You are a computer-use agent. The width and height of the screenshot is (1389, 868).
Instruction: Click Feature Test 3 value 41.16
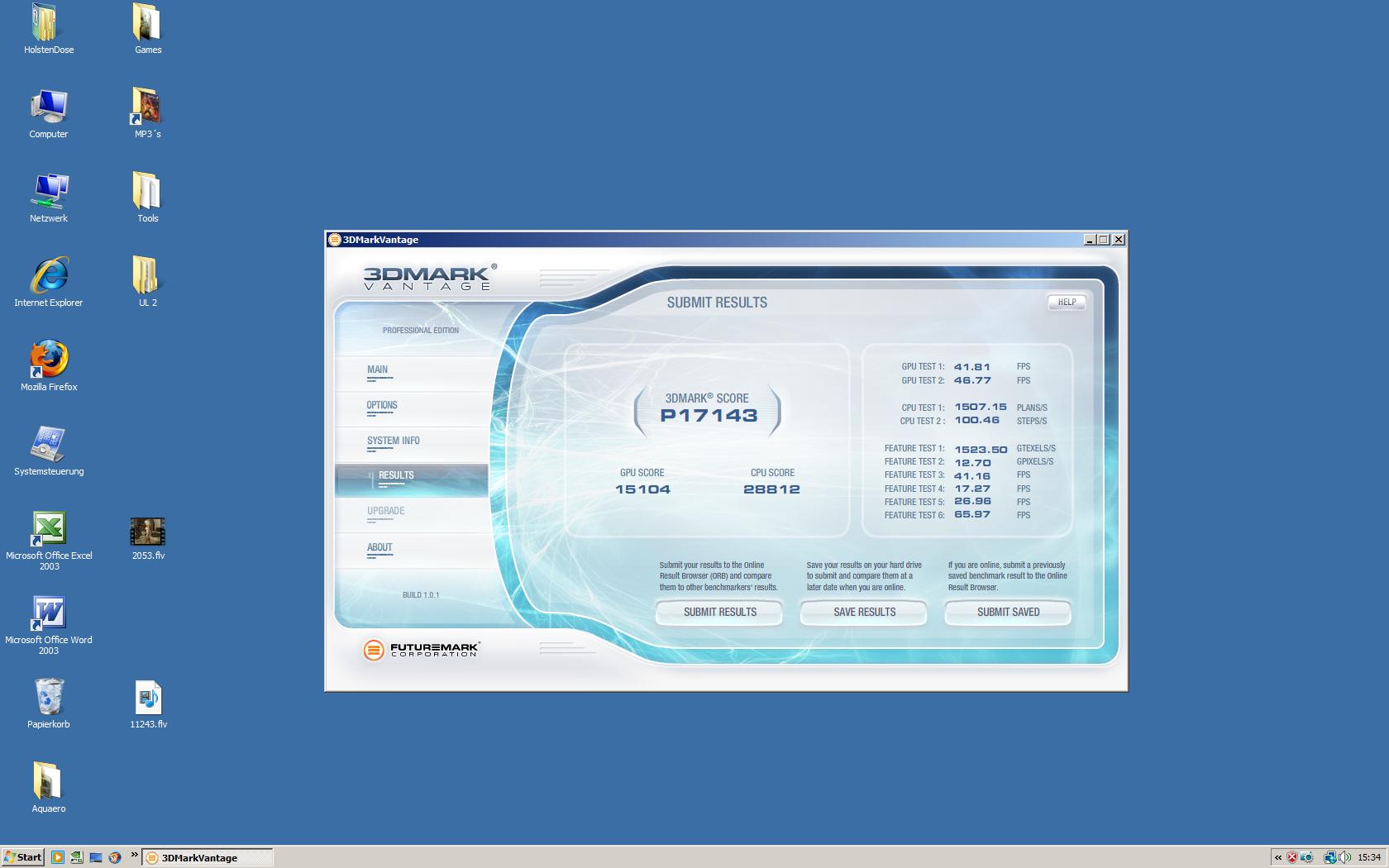pyautogui.click(x=972, y=476)
